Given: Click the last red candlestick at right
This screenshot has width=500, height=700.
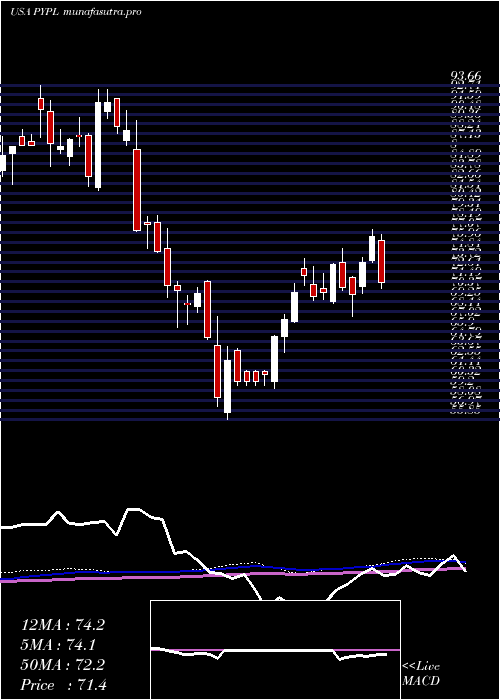Looking at the screenshot, I should click(x=382, y=261).
